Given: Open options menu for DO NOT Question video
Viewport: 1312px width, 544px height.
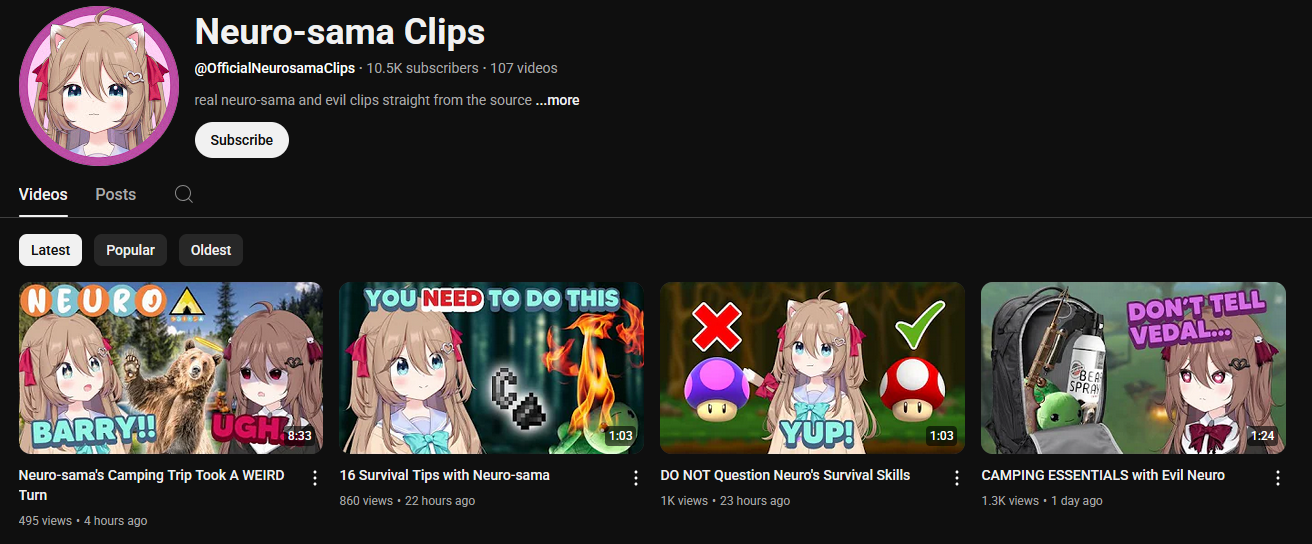Looking at the screenshot, I should [x=957, y=478].
